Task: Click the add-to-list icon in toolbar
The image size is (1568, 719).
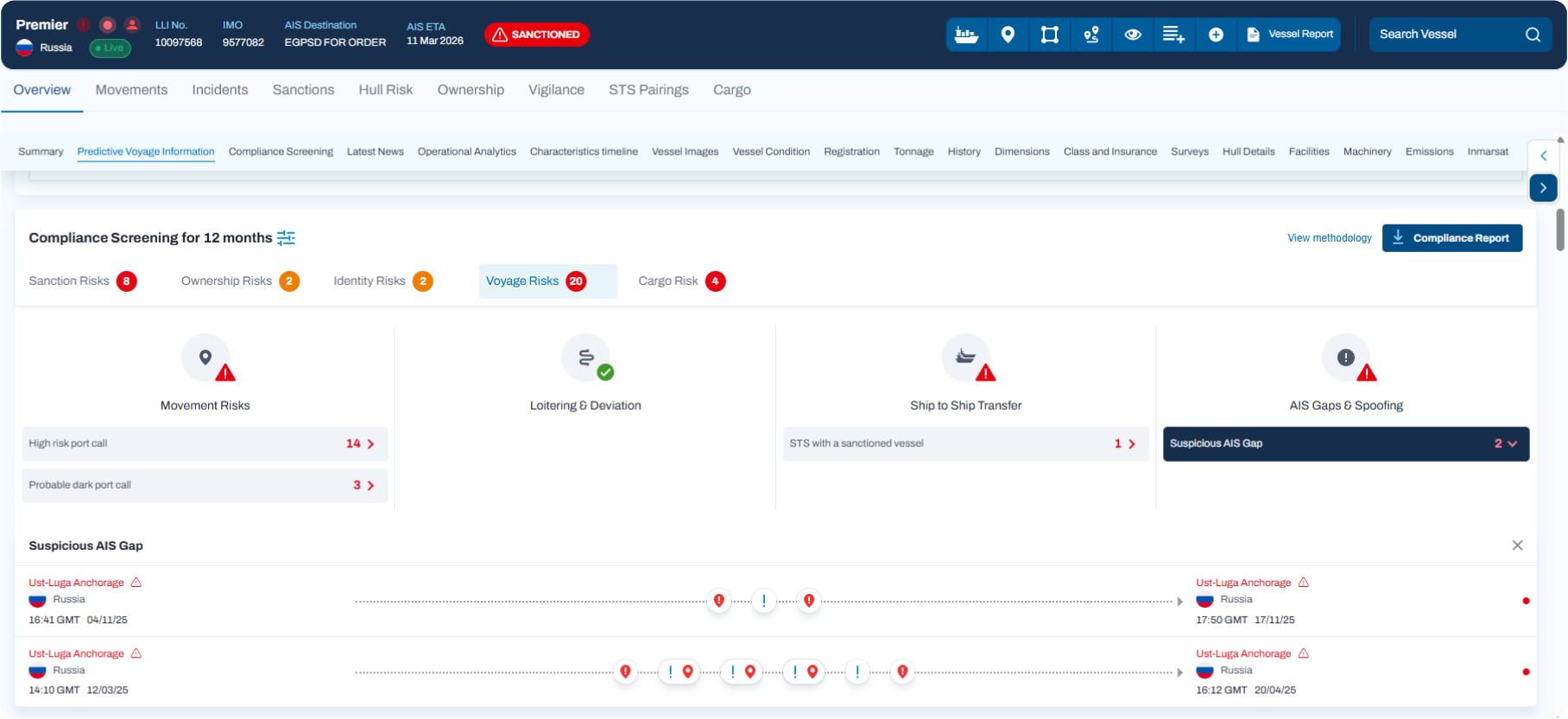Action: pyautogui.click(x=1173, y=35)
